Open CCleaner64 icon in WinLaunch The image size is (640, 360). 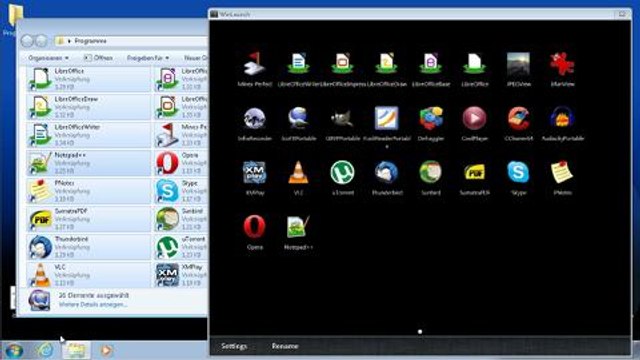518,118
